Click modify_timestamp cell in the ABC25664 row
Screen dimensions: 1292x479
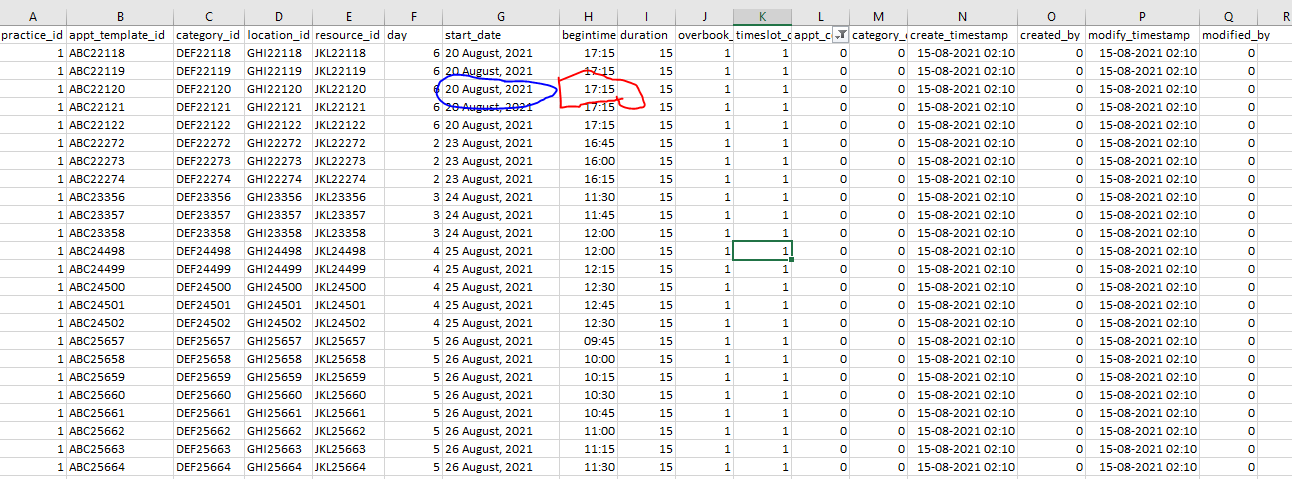[x=1141, y=467]
